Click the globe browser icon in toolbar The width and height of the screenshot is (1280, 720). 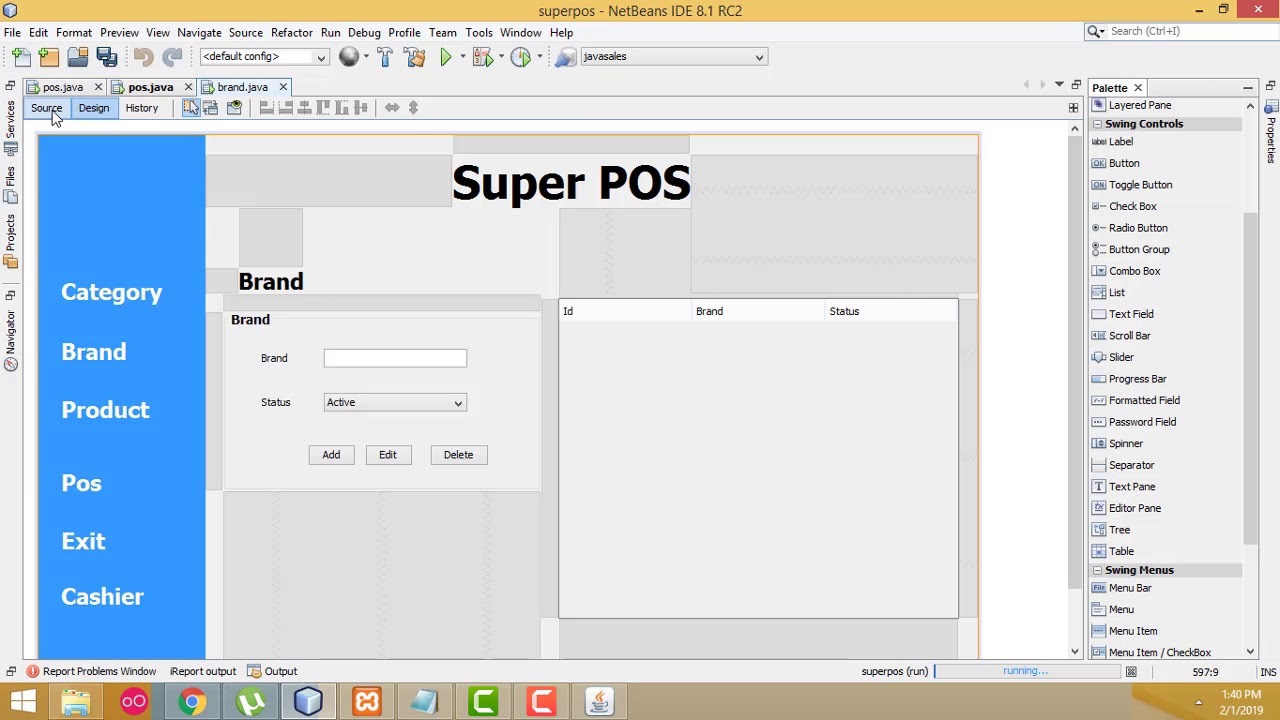point(348,57)
